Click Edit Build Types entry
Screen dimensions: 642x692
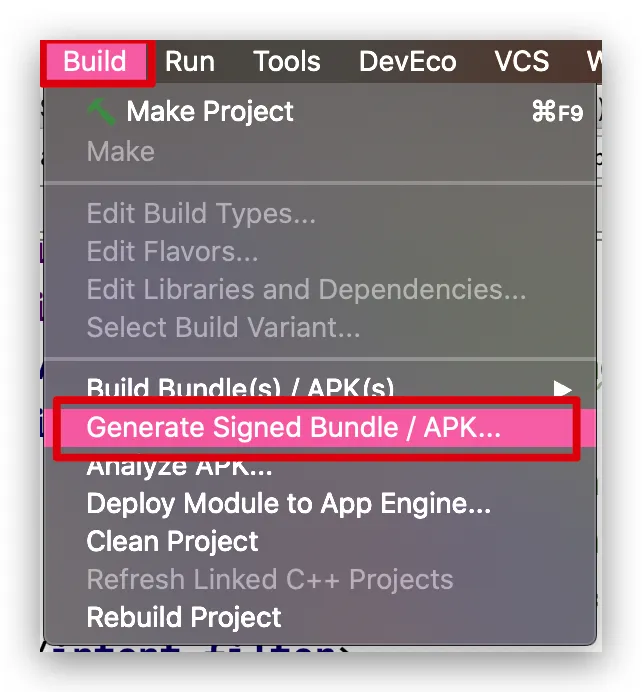click(x=320, y=214)
